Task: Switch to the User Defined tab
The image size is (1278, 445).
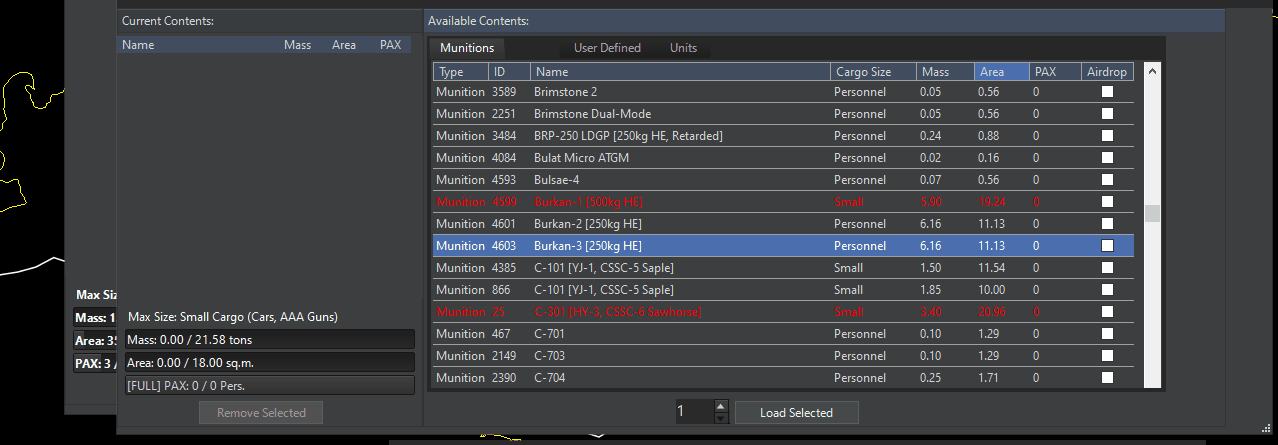Action: (x=607, y=48)
